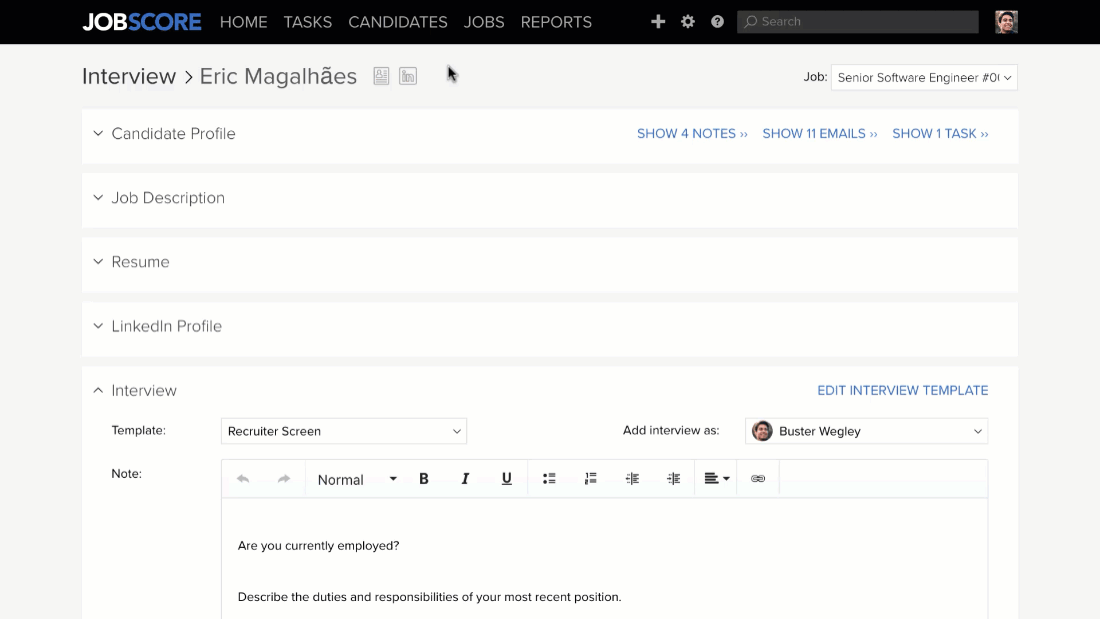Open LinkedIn icon next to candidate name

point(408,76)
